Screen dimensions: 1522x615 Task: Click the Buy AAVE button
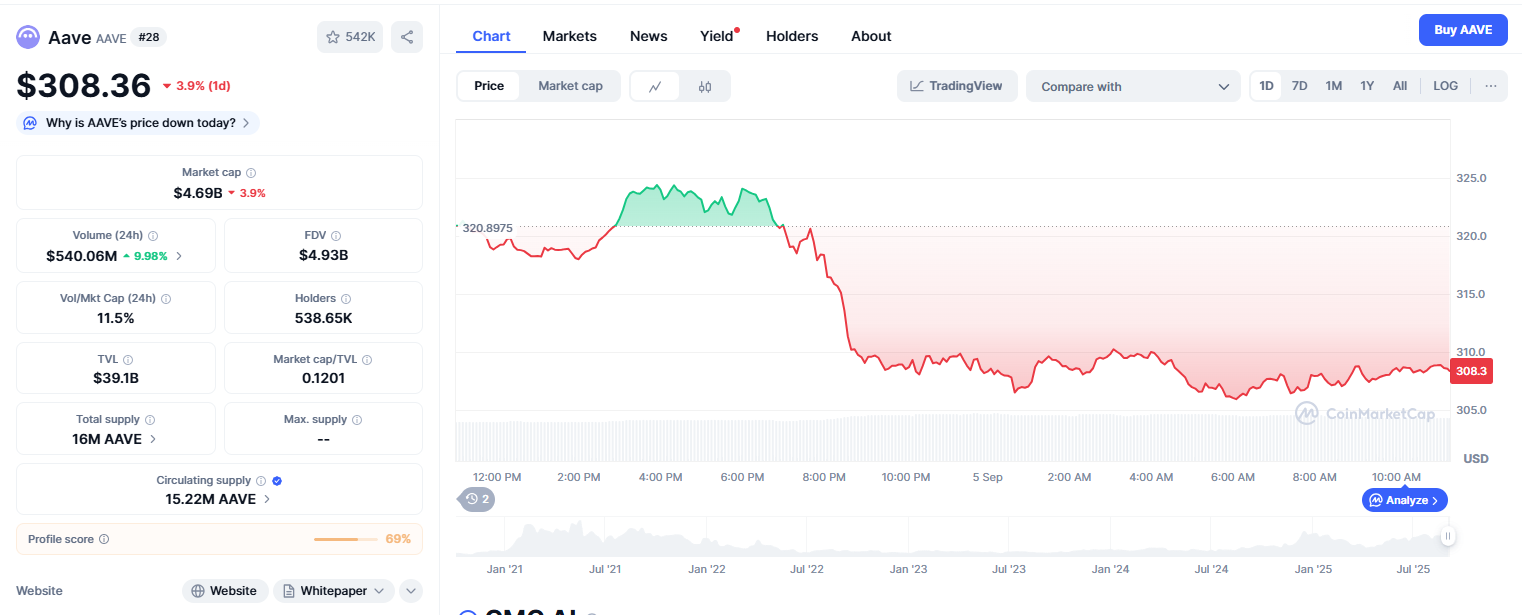coord(1463,30)
